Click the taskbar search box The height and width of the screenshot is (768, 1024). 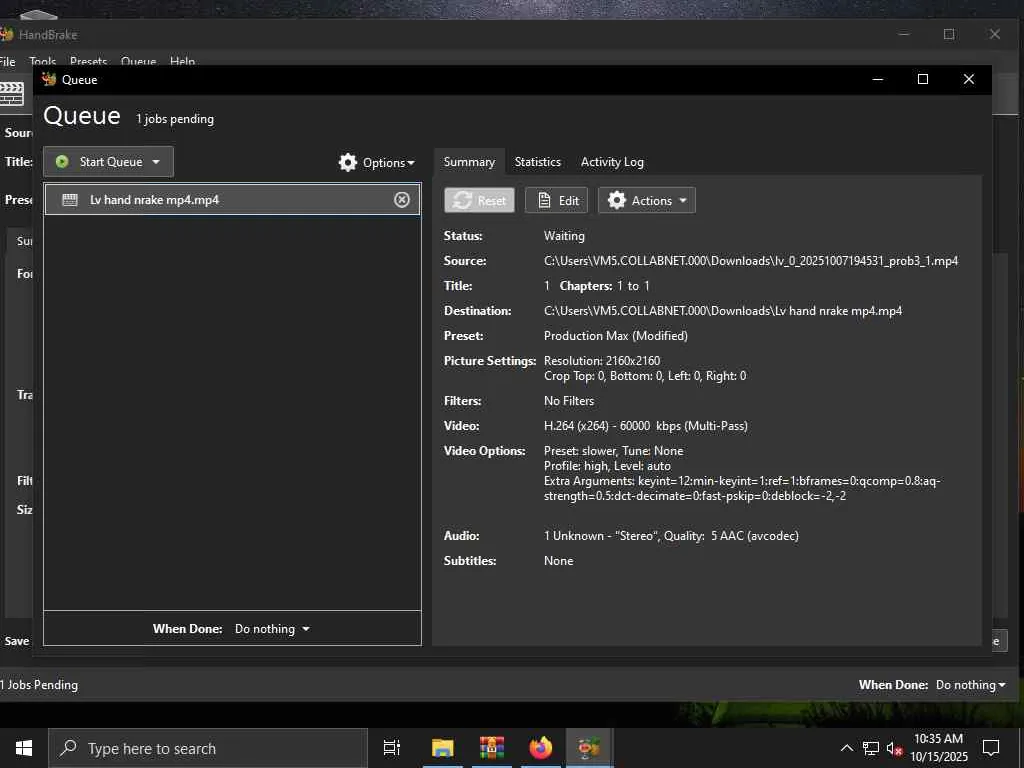[208, 748]
